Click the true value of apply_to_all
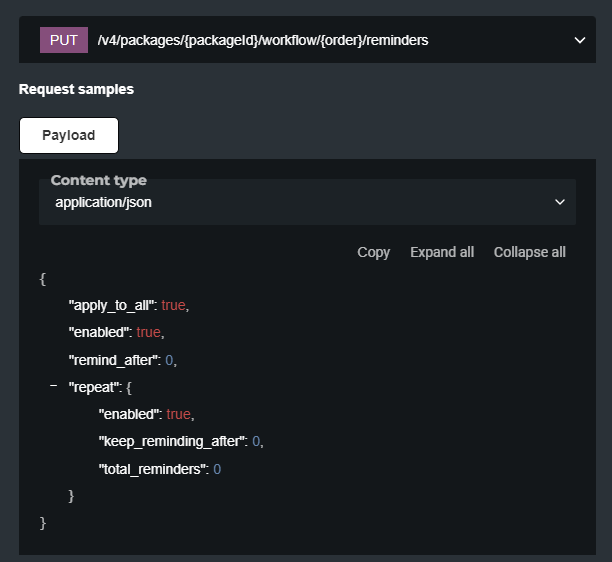This screenshot has height=562, width=612. 173,305
